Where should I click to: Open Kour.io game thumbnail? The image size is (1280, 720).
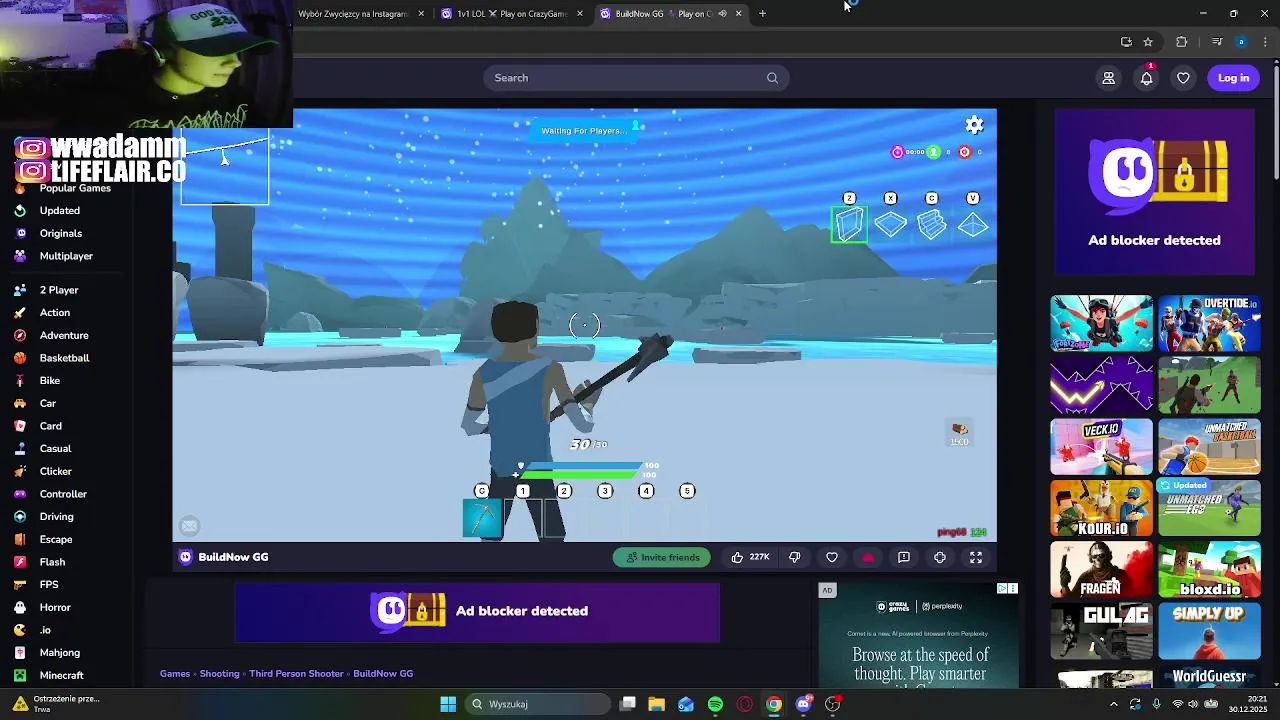click(x=1101, y=509)
